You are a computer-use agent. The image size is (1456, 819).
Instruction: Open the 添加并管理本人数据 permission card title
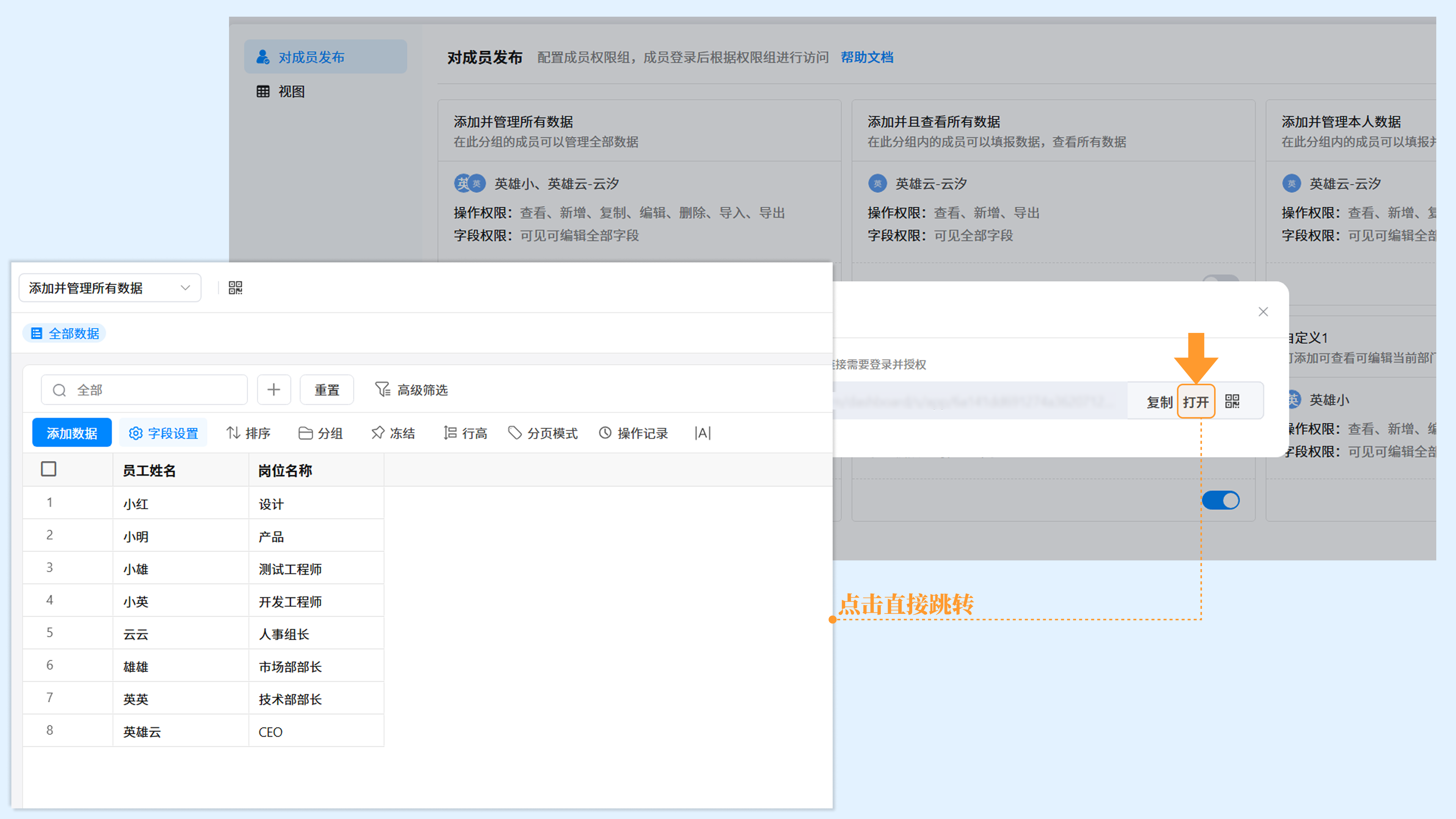[1341, 121]
